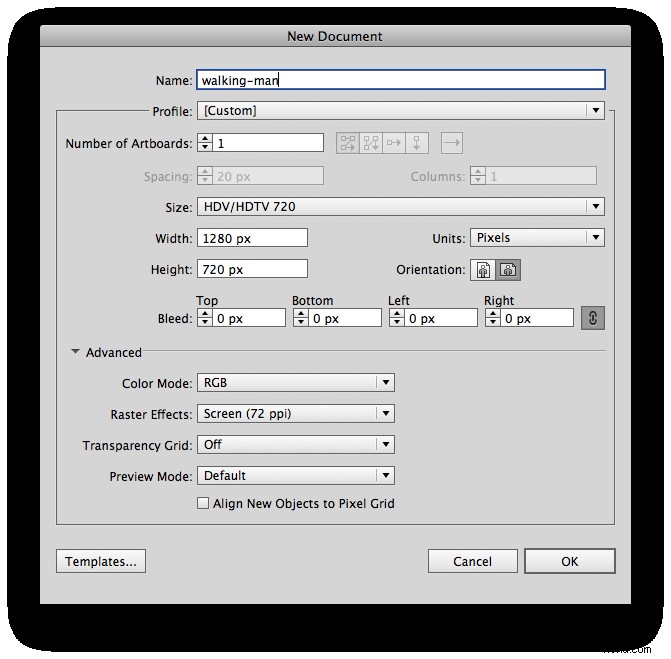The image size is (671, 659).
Task: Click the Top bleed stepper arrows
Action: (205, 318)
